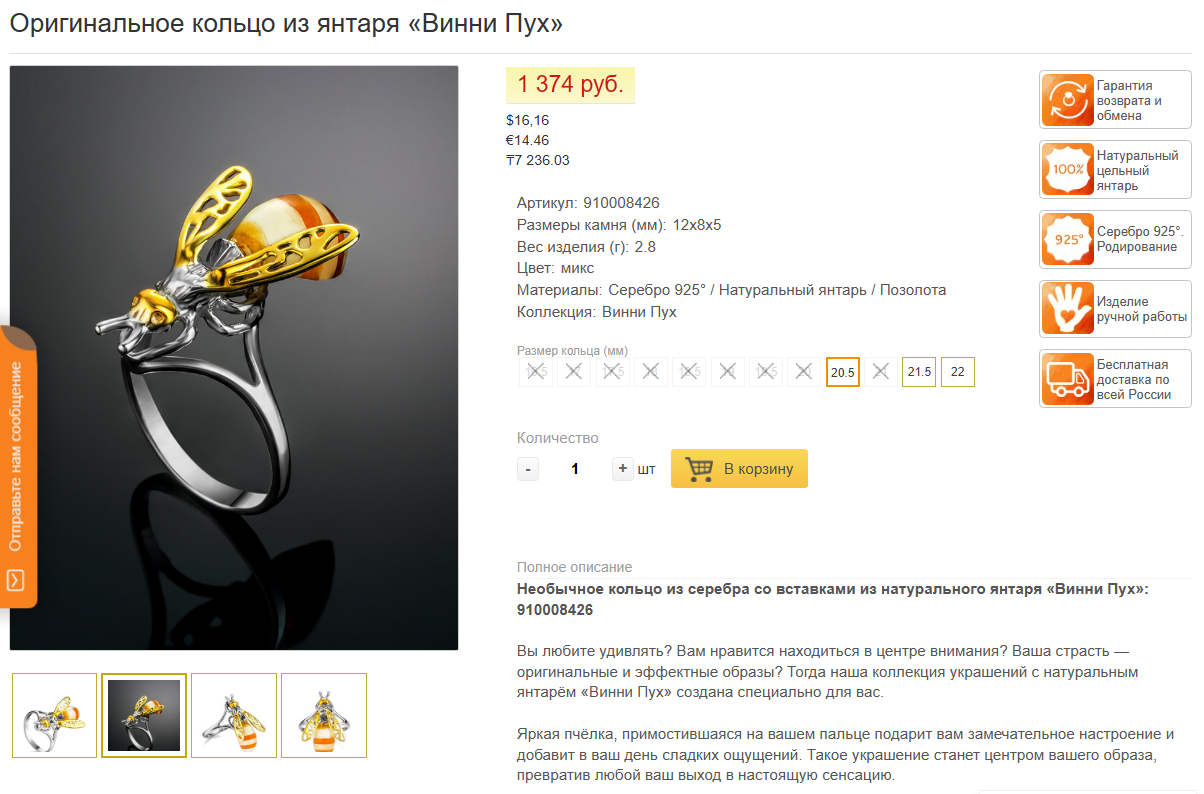Select ring size 20.5
This screenshot has width=1204, height=794.
[843, 372]
